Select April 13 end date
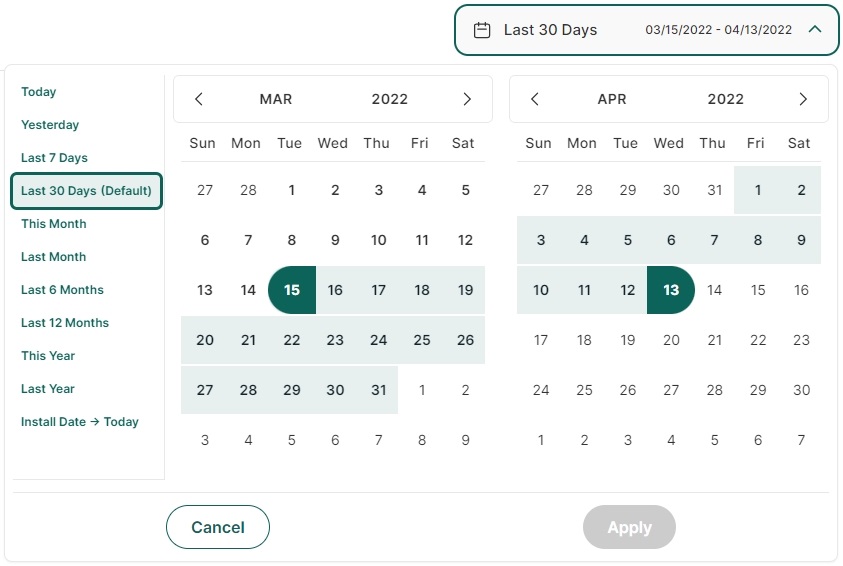 (x=671, y=290)
